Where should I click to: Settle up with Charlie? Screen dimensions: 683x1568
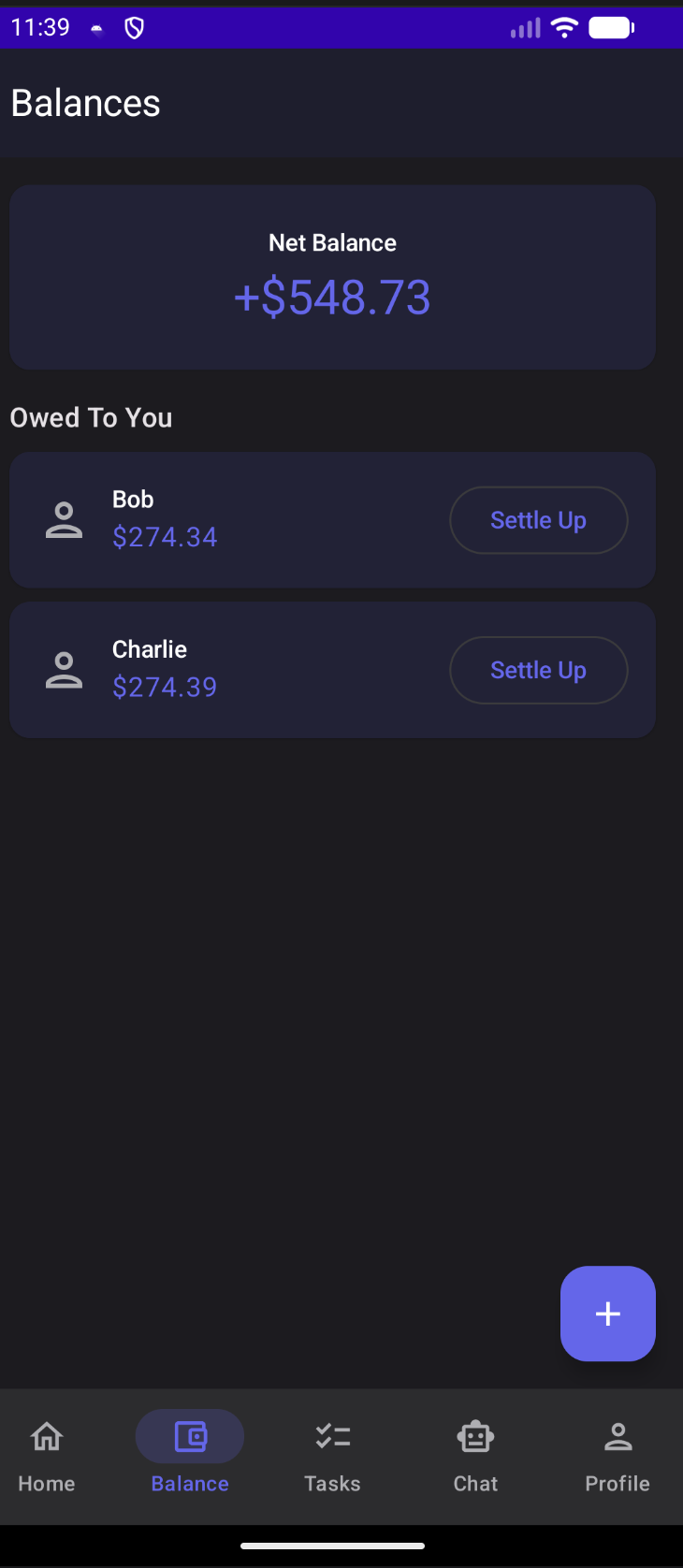(538, 670)
